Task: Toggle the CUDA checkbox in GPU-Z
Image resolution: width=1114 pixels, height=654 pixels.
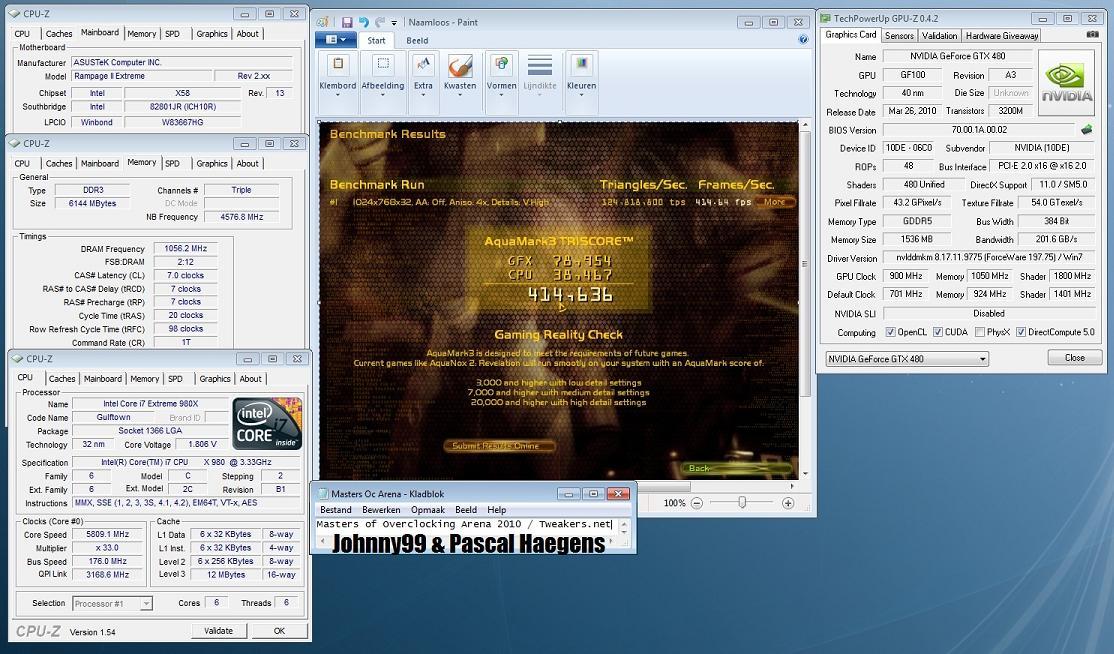Action: (x=938, y=332)
